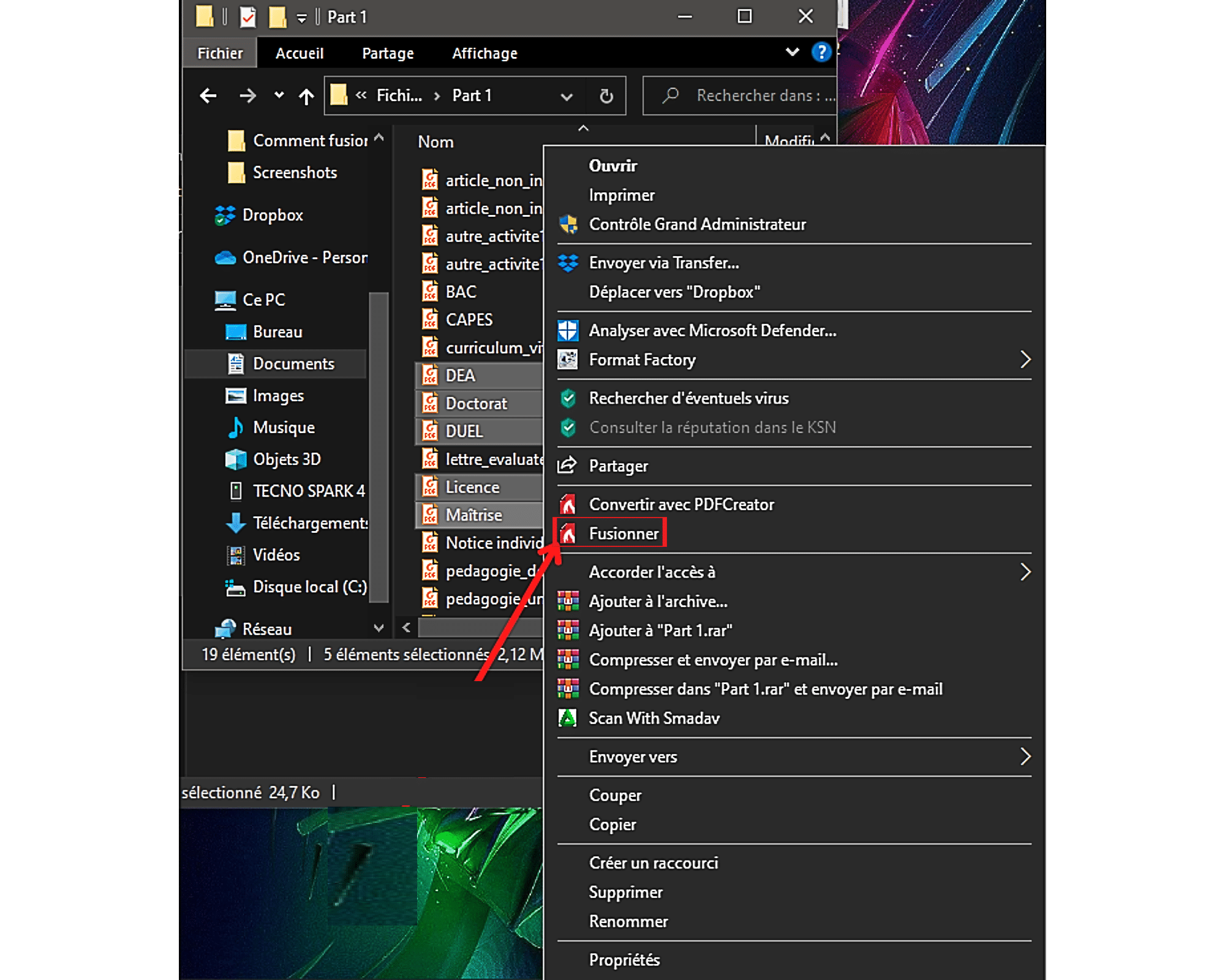This screenshot has height=980, width=1225.
Task: Click Fusionner PDFCreator icon in context menu
Action: coord(568,534)
